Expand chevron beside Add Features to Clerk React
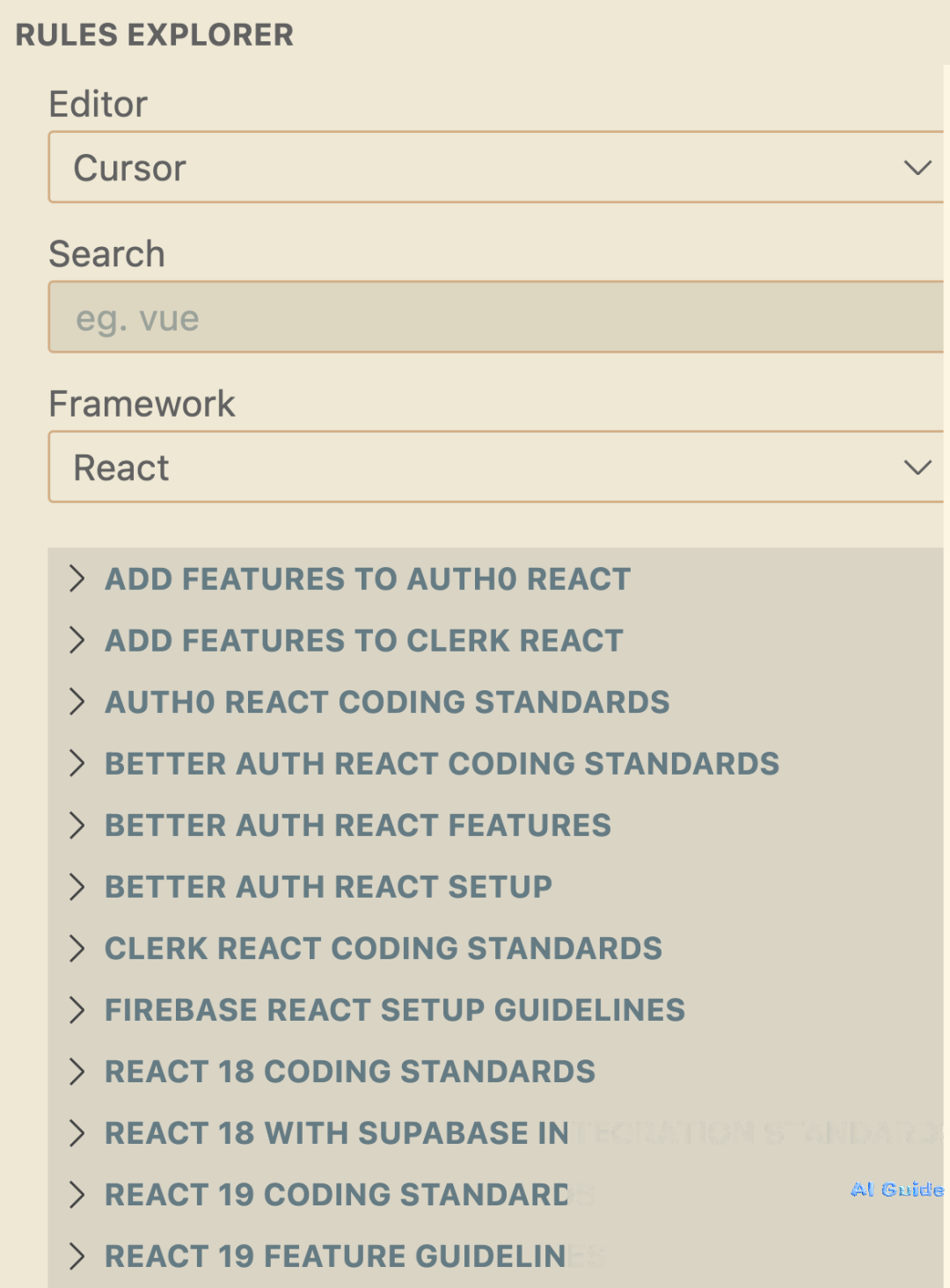This screenshot has width=950, height=1288. point(77,640)
